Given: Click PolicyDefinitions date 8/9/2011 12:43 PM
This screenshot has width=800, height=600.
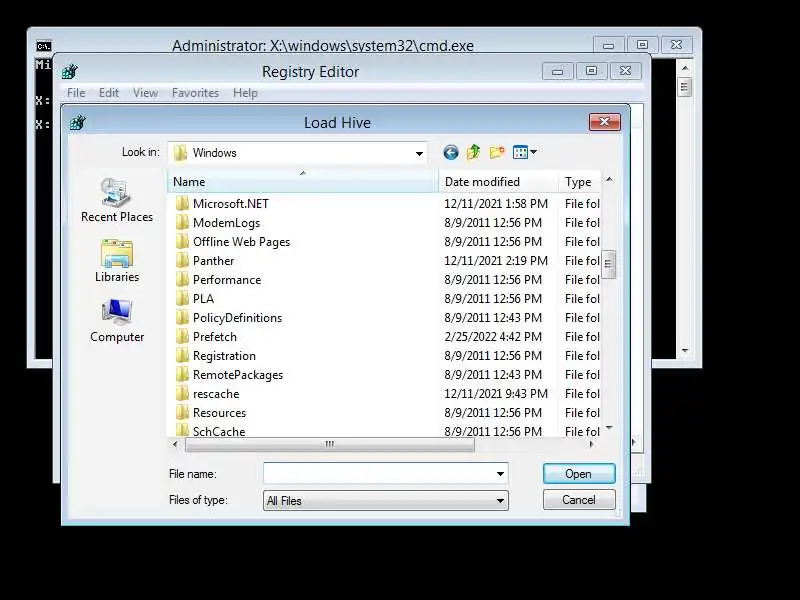Looking at the screenshot, I should coord(493,317).
